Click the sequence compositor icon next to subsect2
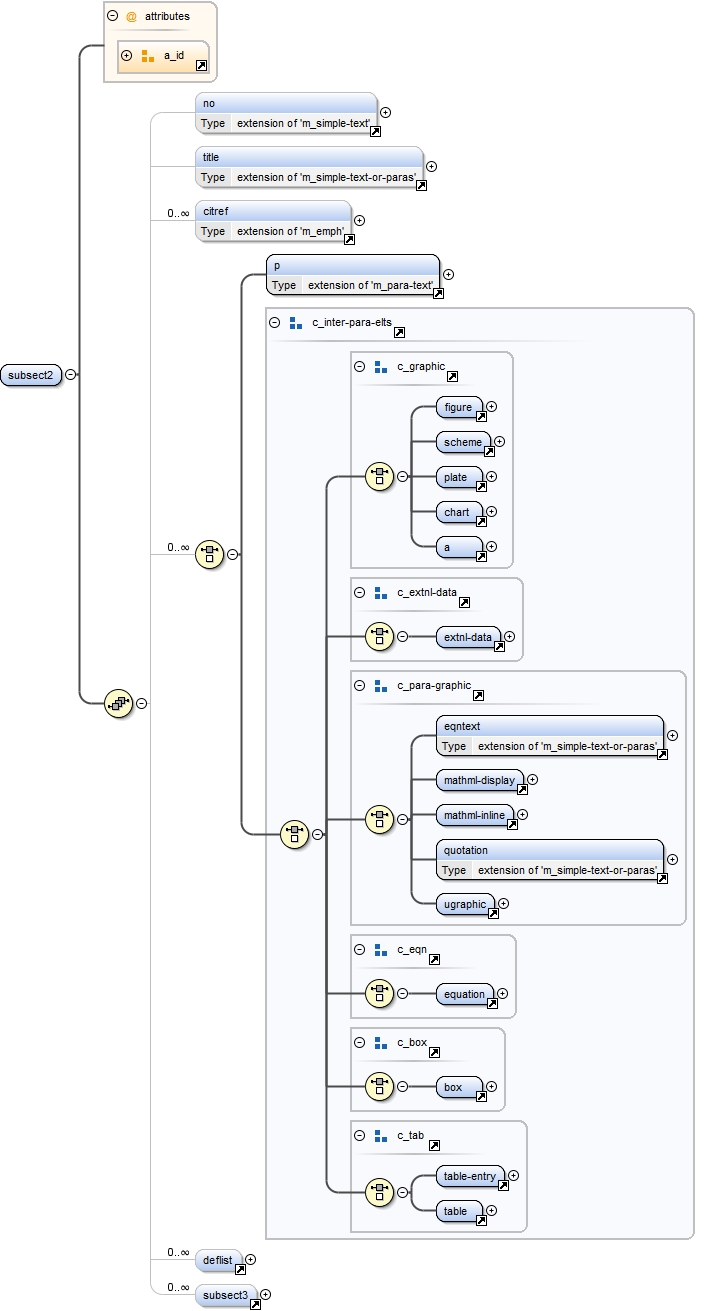This screenshot has width=712, height=1311. pos(119,704)
